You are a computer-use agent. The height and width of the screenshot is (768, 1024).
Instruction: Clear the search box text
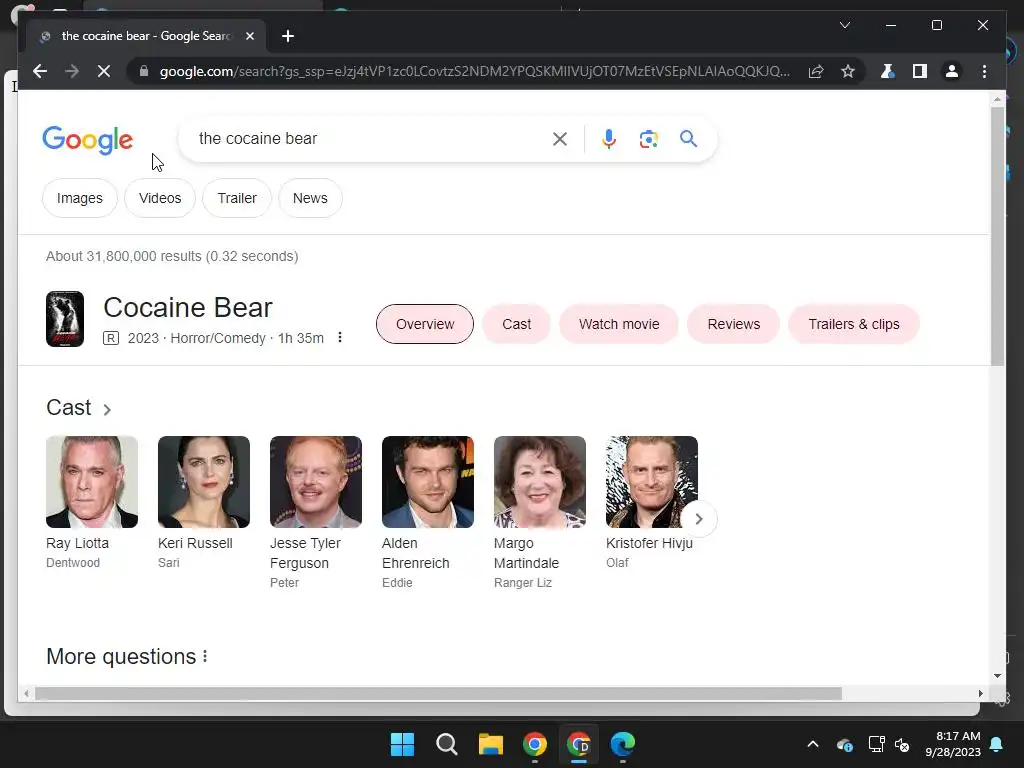coord(560,138)
